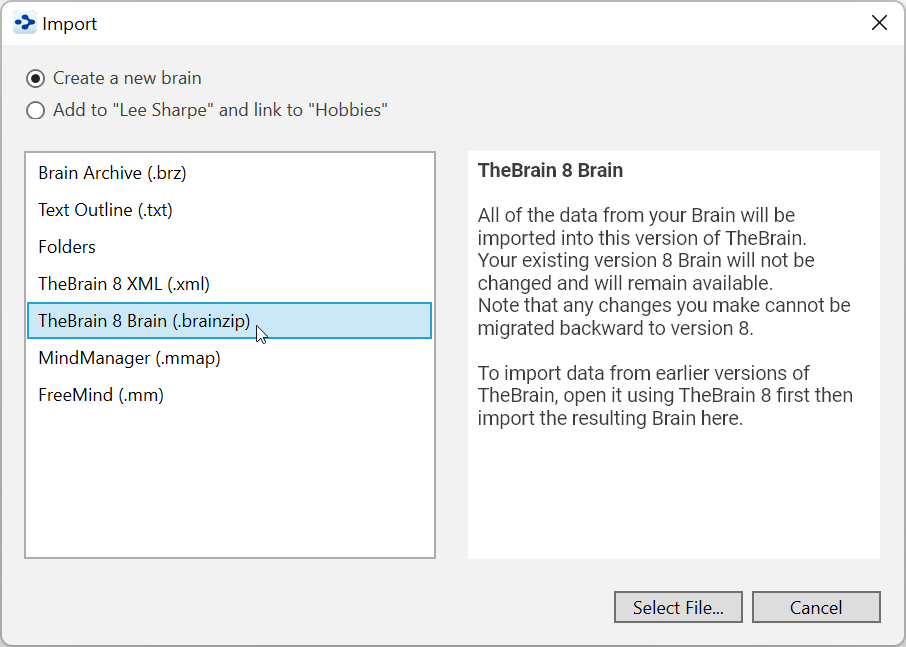
Task: Select MindManager (.mmap) import type
Action: point(129,358)
